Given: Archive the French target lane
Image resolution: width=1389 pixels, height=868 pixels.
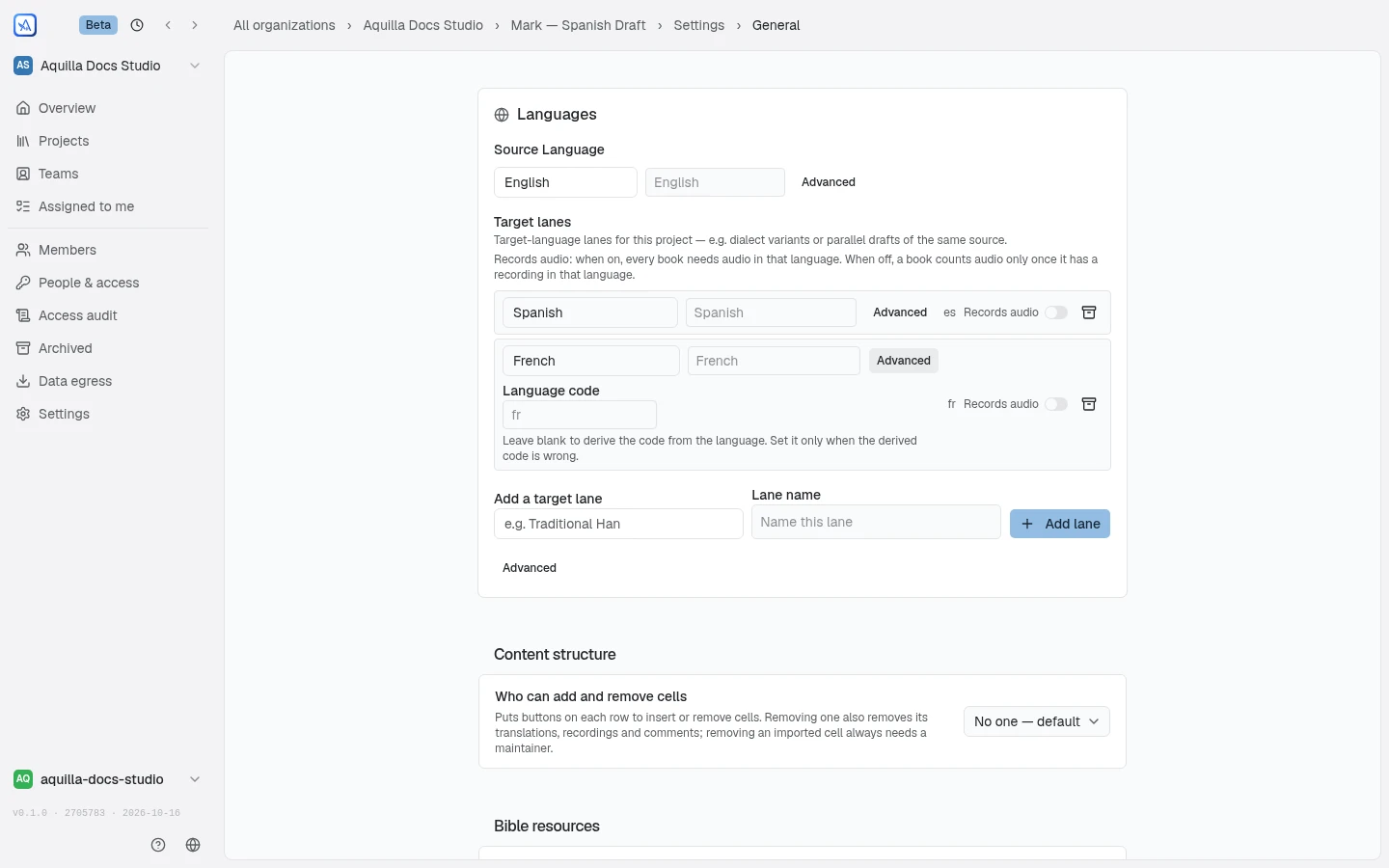Looking at the screenshot, I should (x=1089, y=404).
